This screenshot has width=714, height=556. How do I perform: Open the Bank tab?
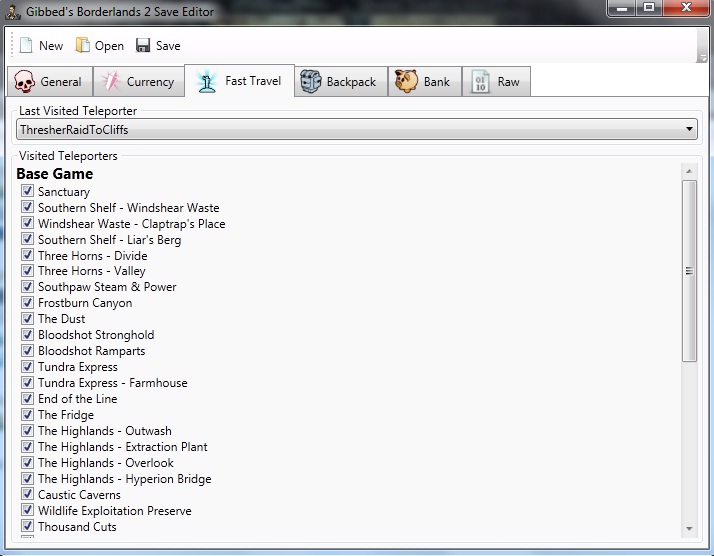pos(425,82)
